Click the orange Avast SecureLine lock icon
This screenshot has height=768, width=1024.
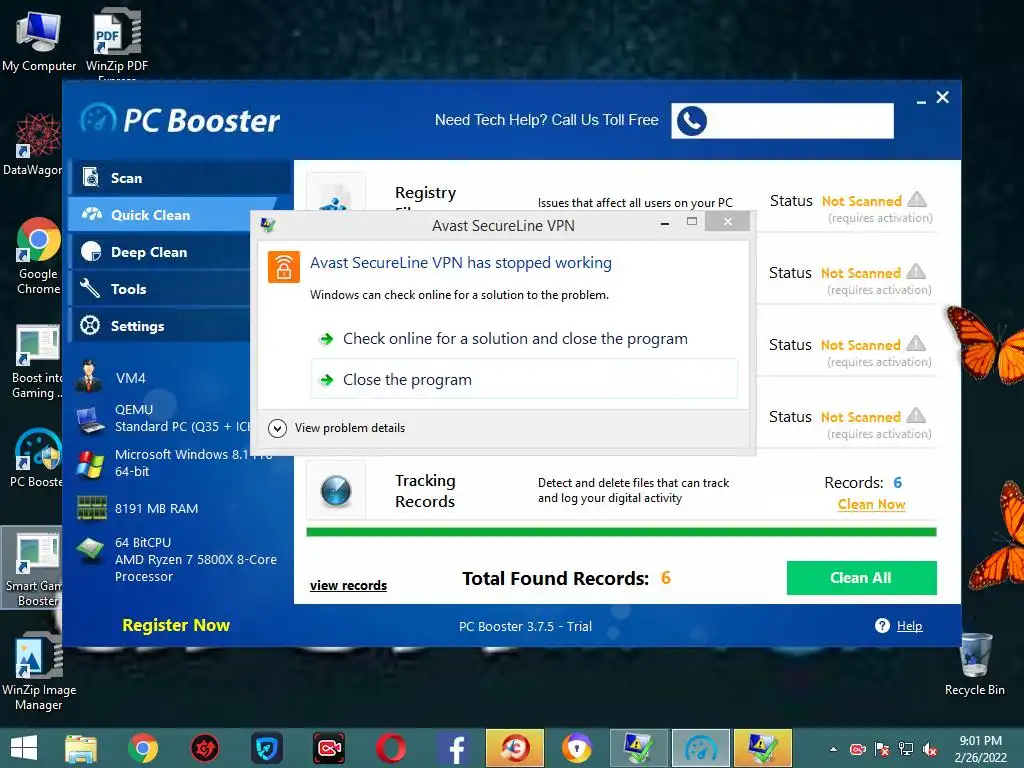point(284,266)
